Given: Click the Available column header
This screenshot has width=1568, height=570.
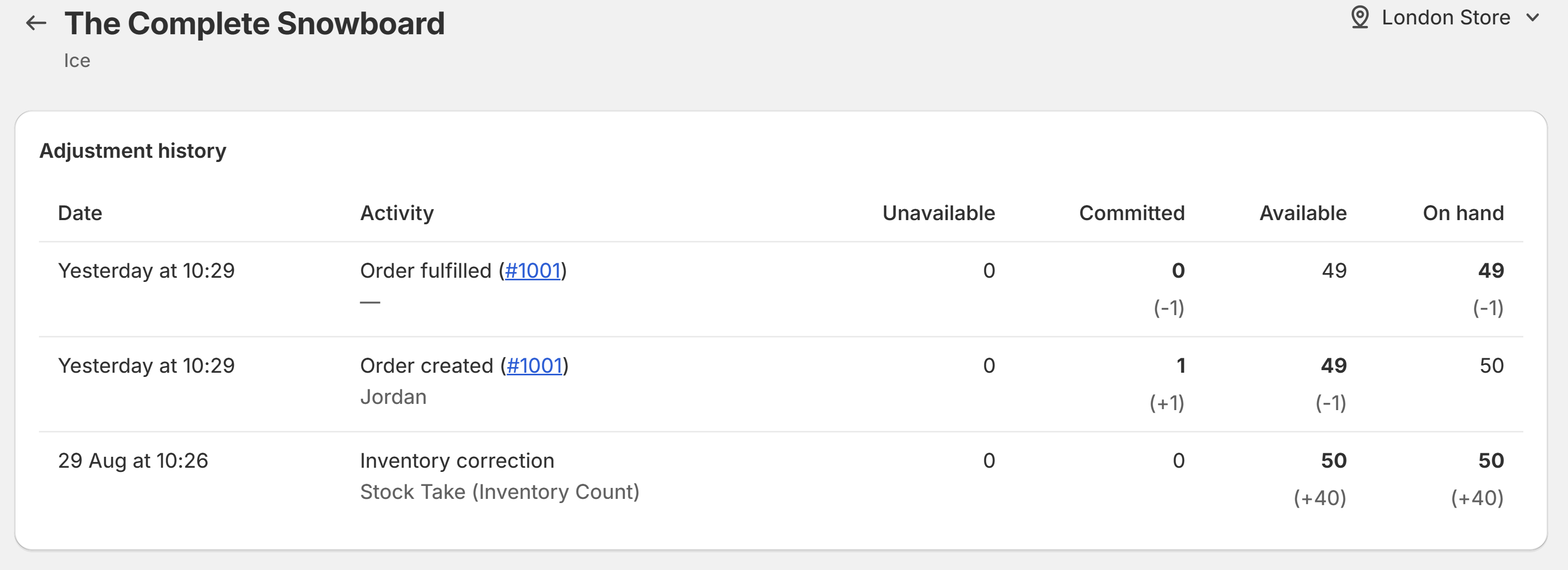Looking at the screenshot, I should 1303,213.
